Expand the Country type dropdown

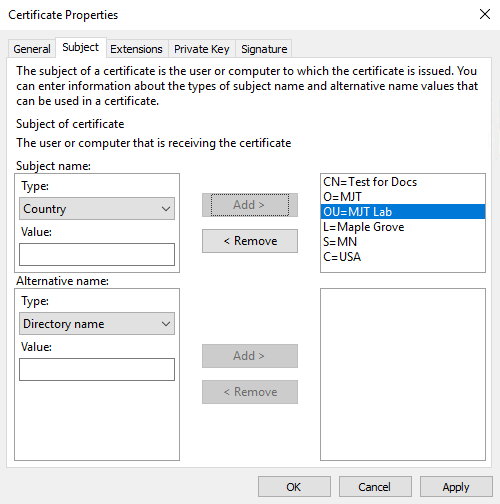pos(97,209)
